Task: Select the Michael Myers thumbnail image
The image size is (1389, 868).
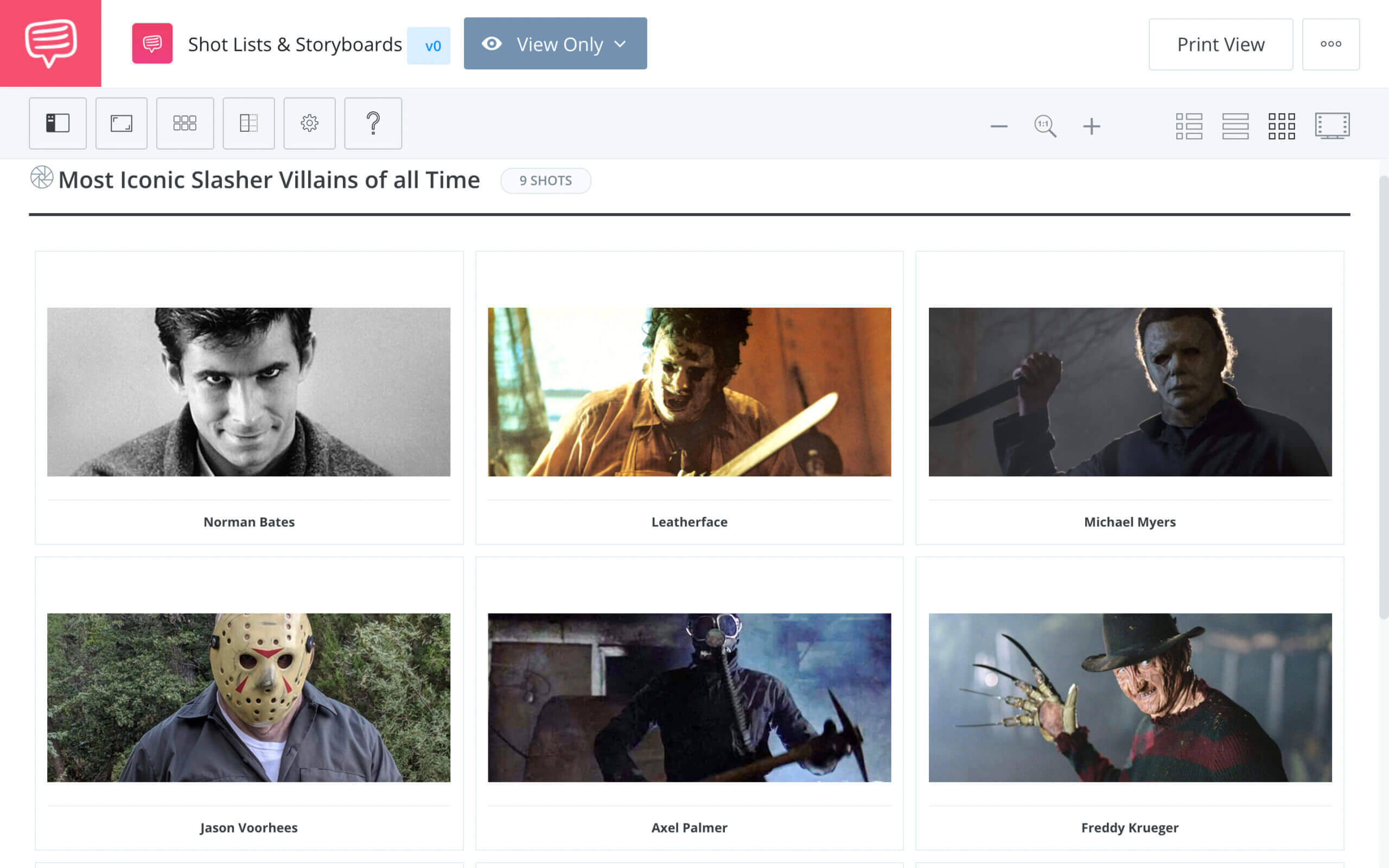Action: click(1130, 392)
